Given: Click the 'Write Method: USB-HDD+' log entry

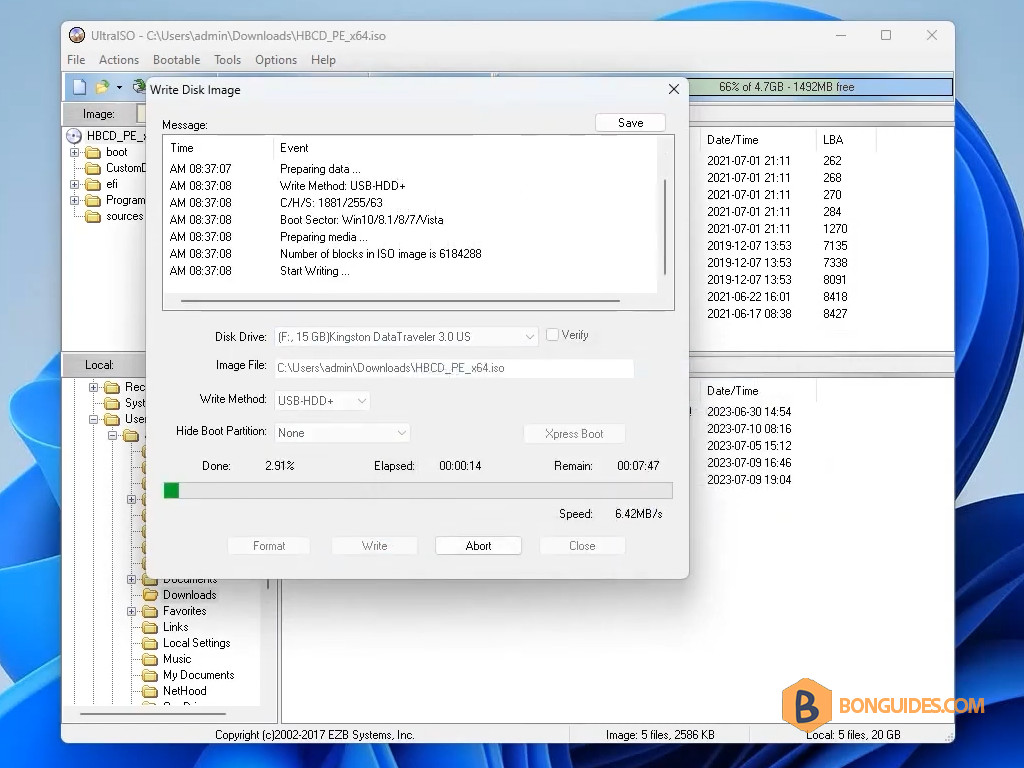Looking at the screenshot, I should point(343,186).
